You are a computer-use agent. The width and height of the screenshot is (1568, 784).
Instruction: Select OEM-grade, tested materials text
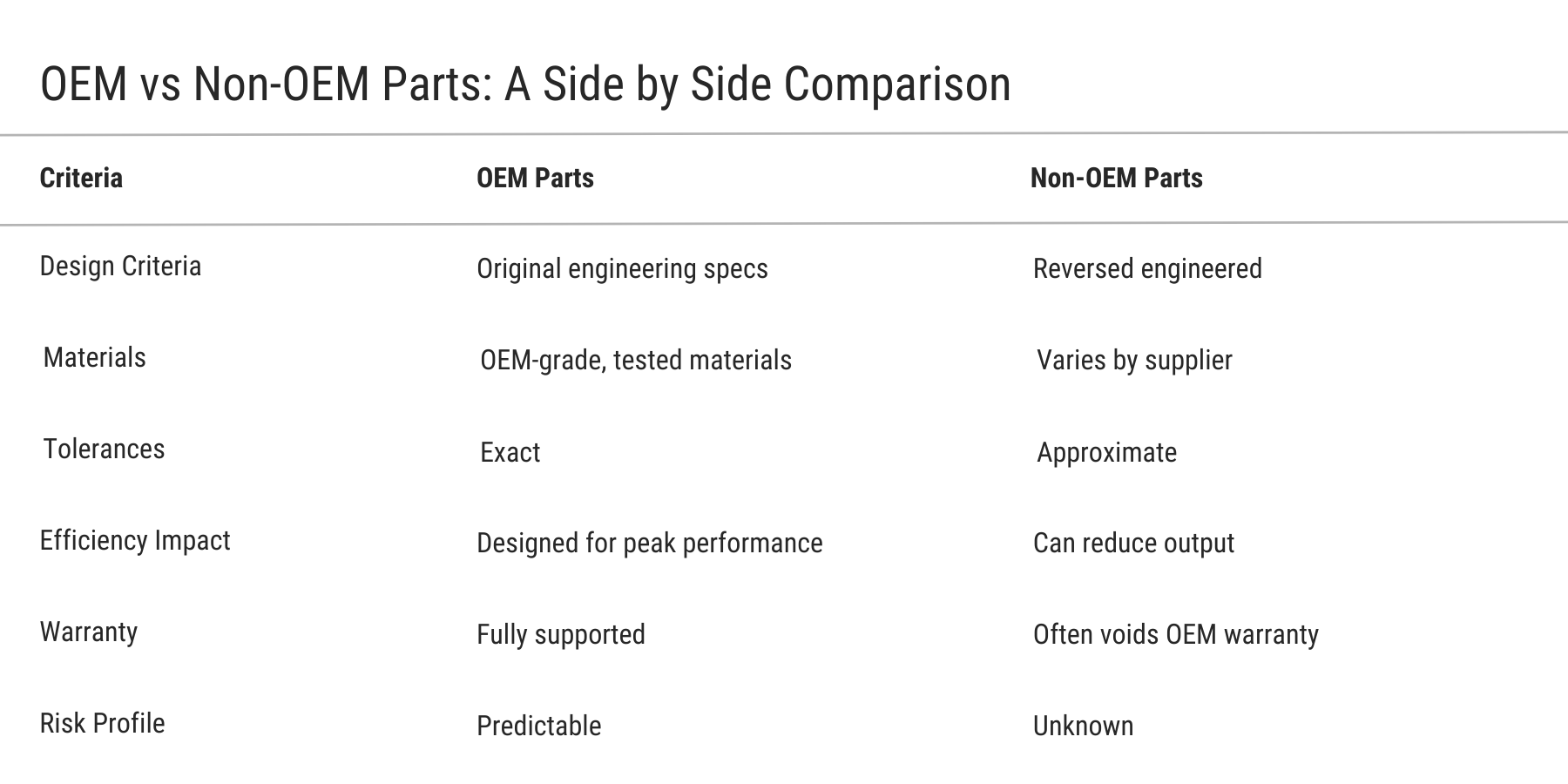coord(636,361)
